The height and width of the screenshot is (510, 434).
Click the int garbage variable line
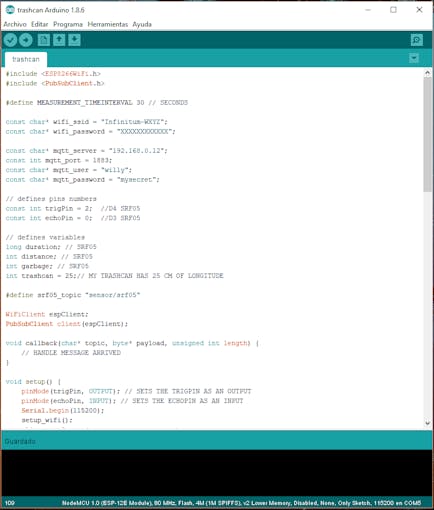pyautogui.click(x=47, y=266)
